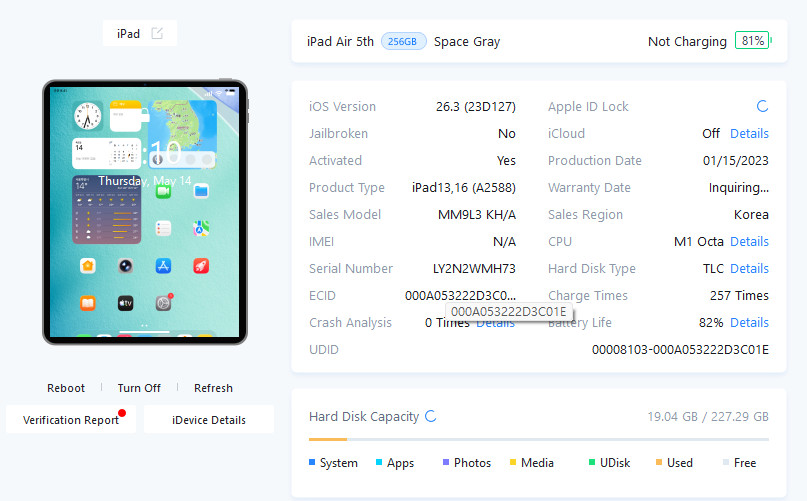This screenshot has width=807, height=501.
Task: Click the Used orange legend swatch
Action: pos(659,462)
